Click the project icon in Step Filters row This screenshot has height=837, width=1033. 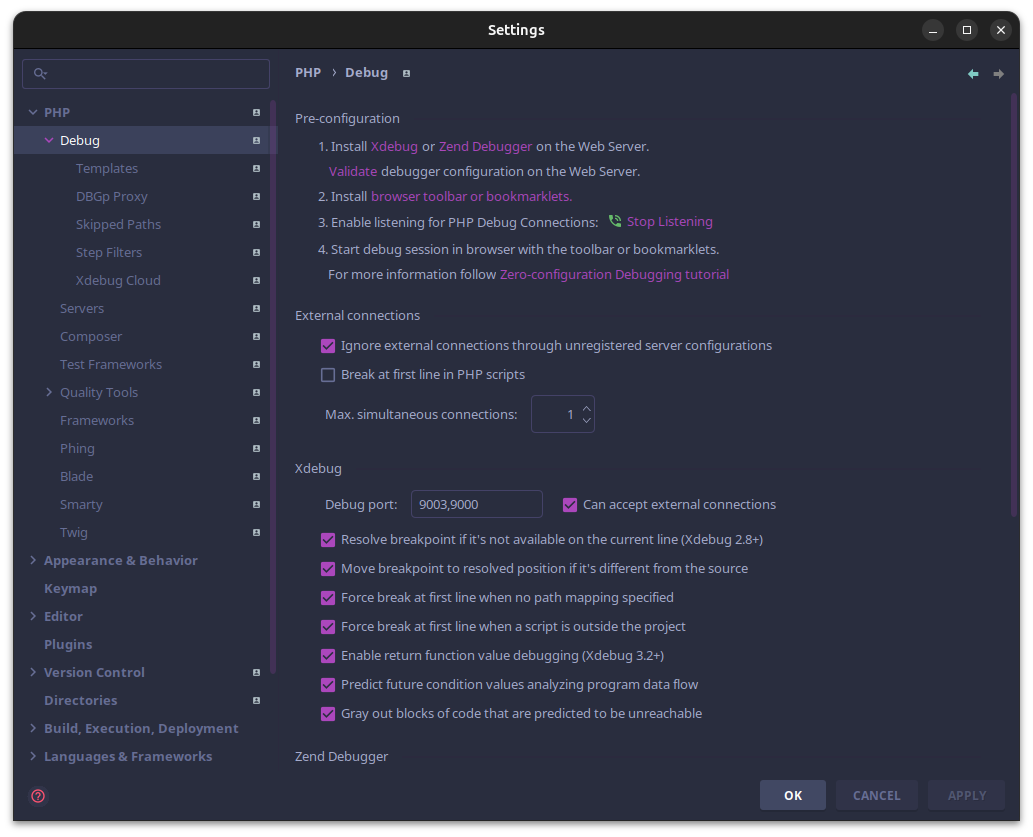256,252
